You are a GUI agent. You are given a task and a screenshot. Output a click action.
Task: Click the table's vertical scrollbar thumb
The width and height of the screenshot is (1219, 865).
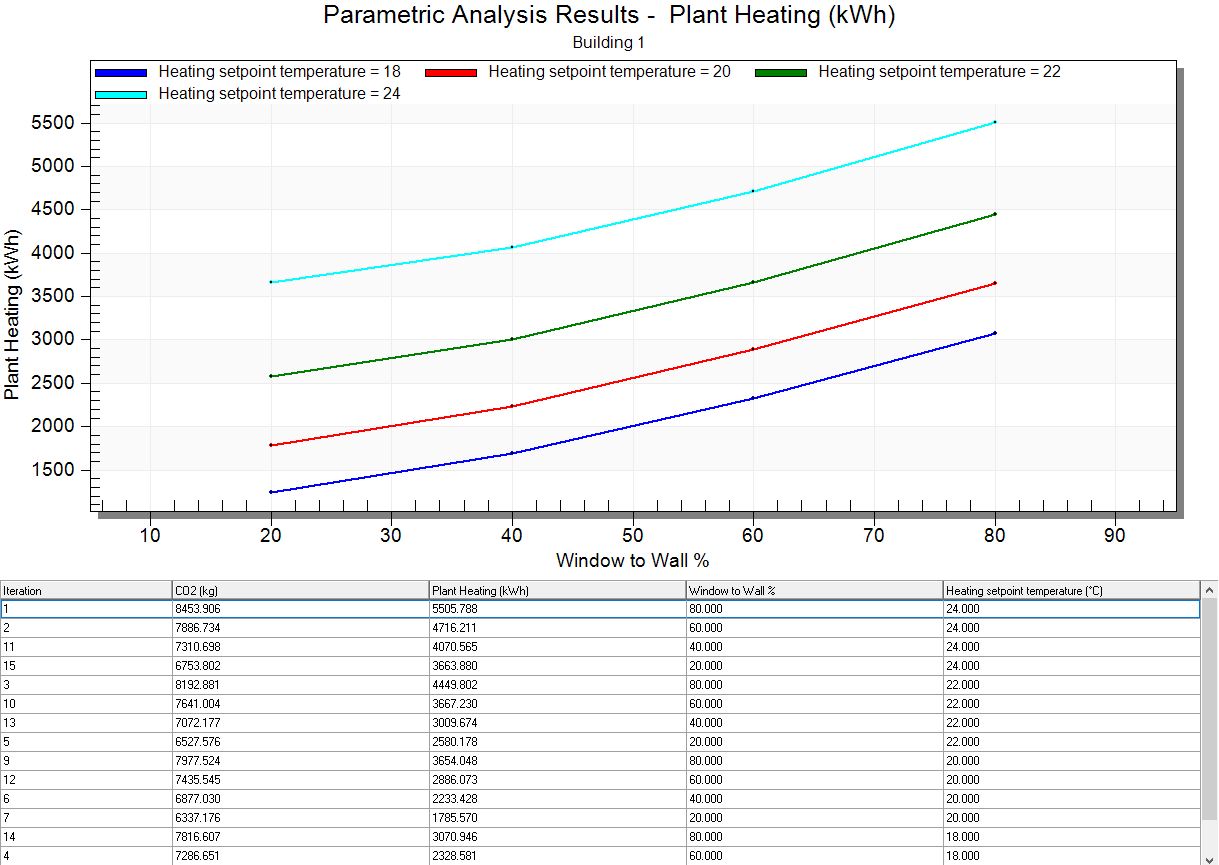pos(1210,720)
